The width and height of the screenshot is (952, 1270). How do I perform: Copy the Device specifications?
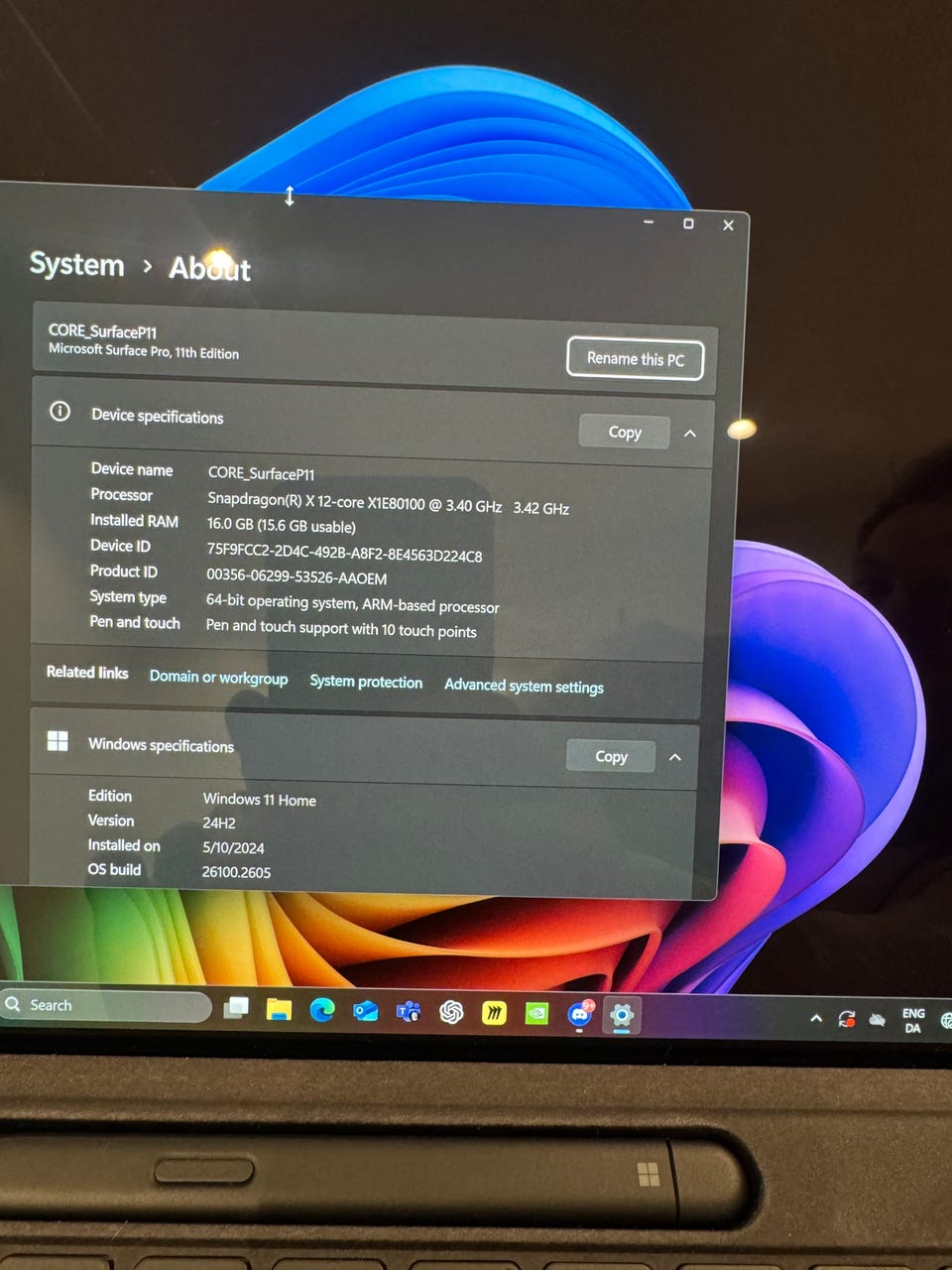[x=625, y=432]
